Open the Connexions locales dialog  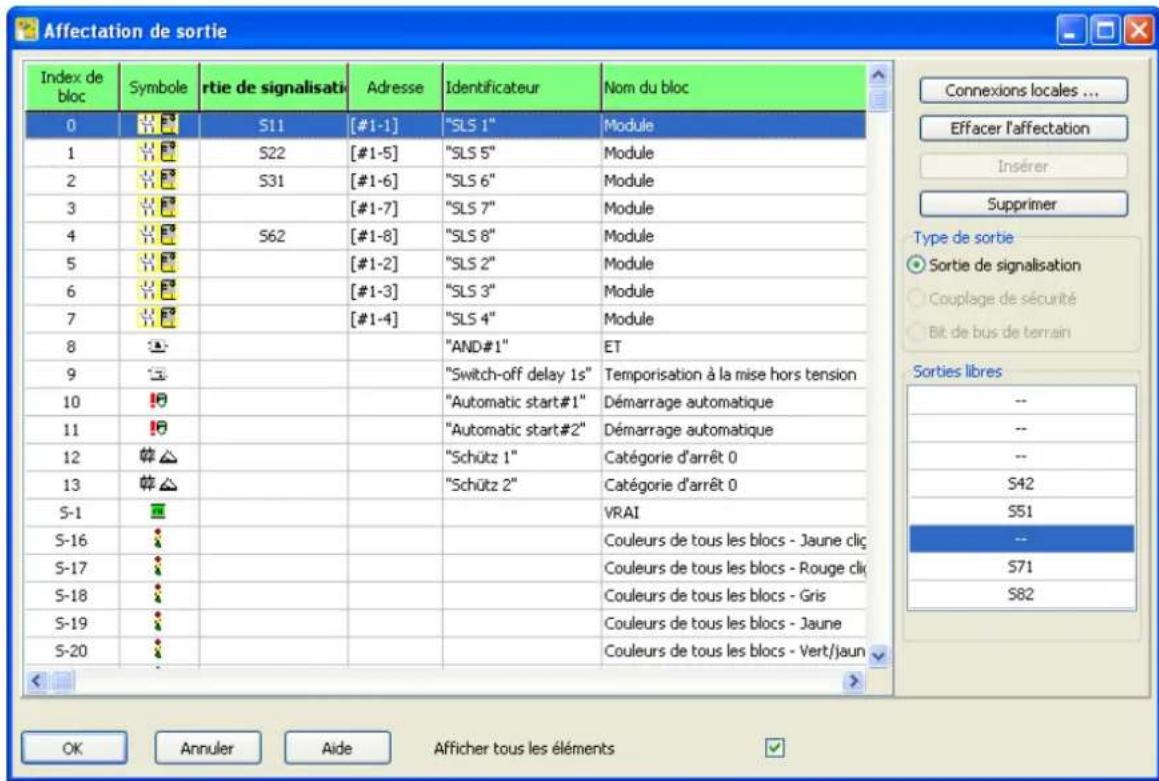coord(1023,91)
